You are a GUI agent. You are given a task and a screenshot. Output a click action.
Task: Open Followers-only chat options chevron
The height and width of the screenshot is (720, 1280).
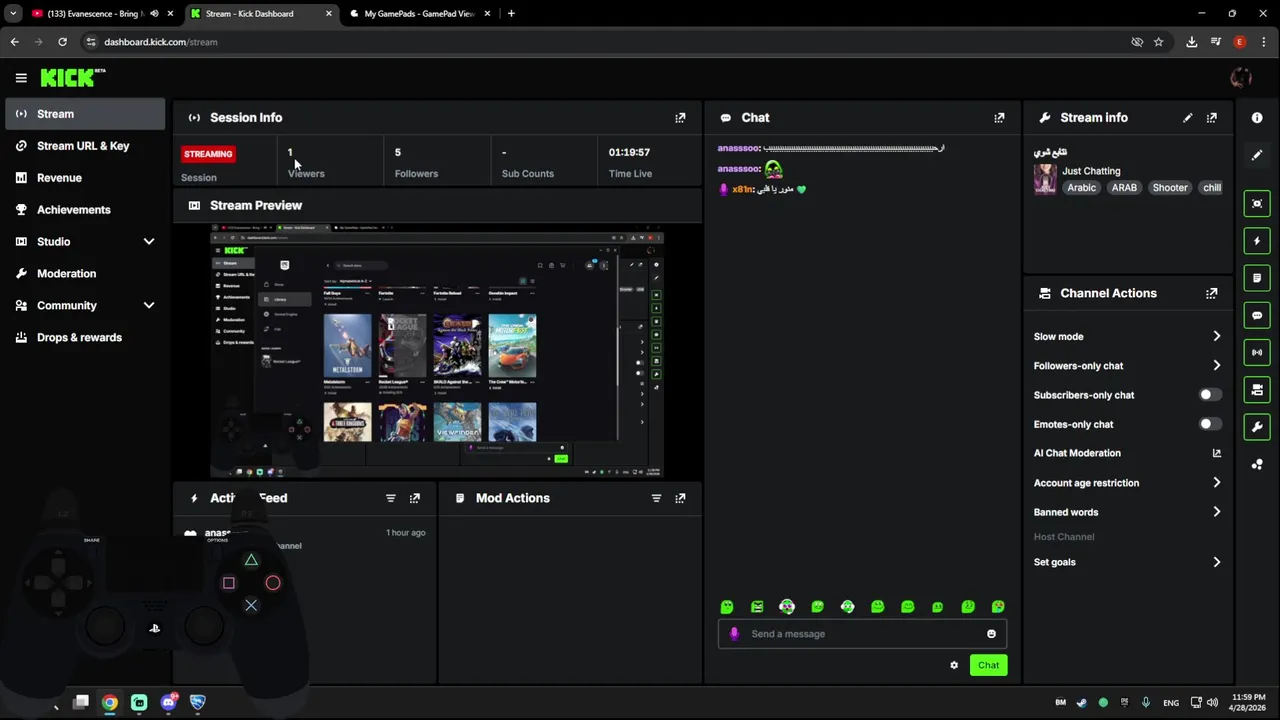1217,366
